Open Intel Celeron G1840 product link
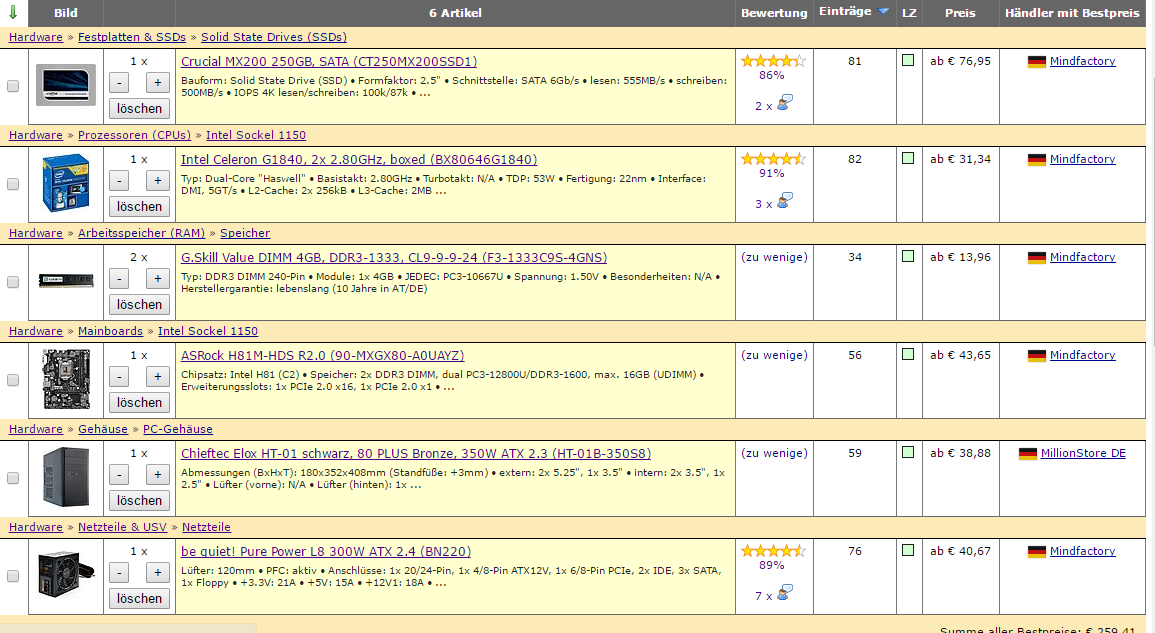 tap(359, 160)
